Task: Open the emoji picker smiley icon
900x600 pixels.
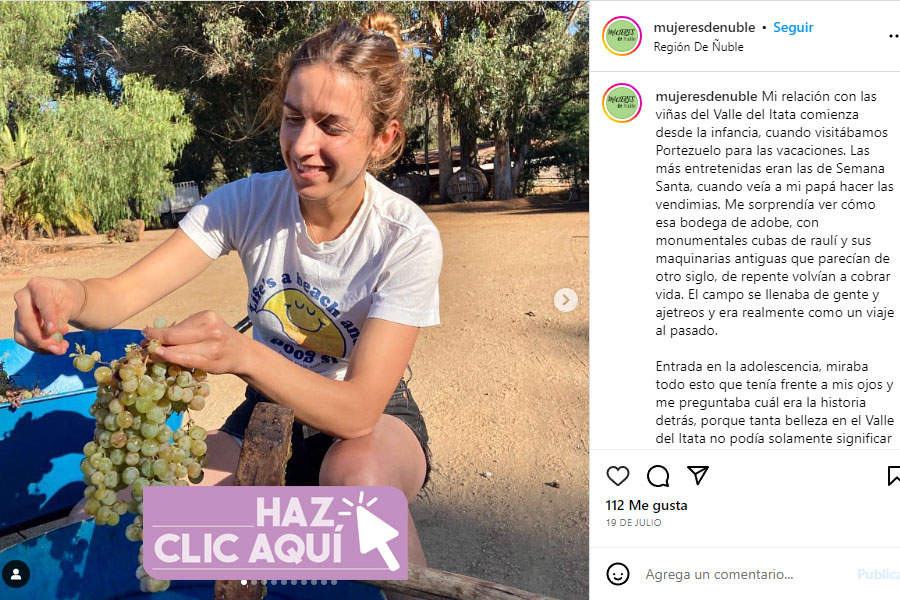Action: tap(618, 574)
